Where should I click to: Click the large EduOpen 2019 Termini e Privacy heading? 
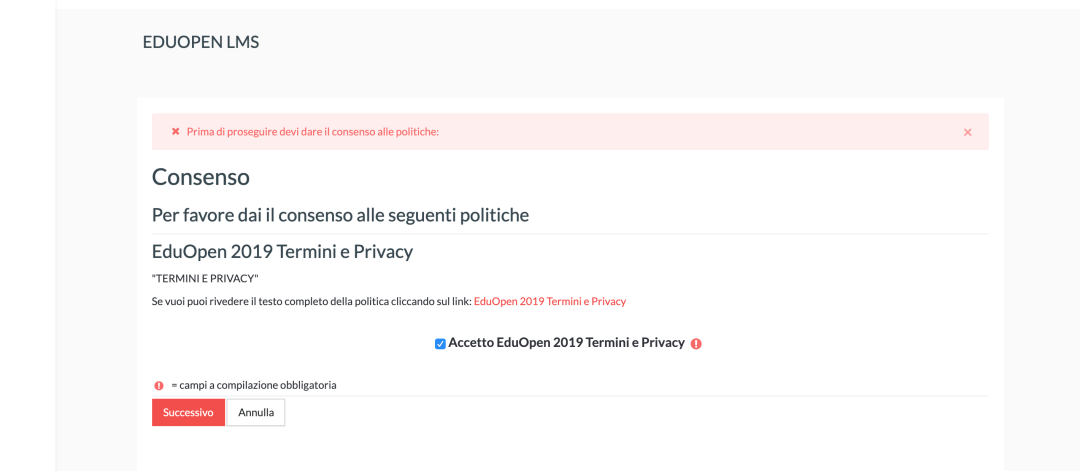pyautogui.click(x=282, y=251)
